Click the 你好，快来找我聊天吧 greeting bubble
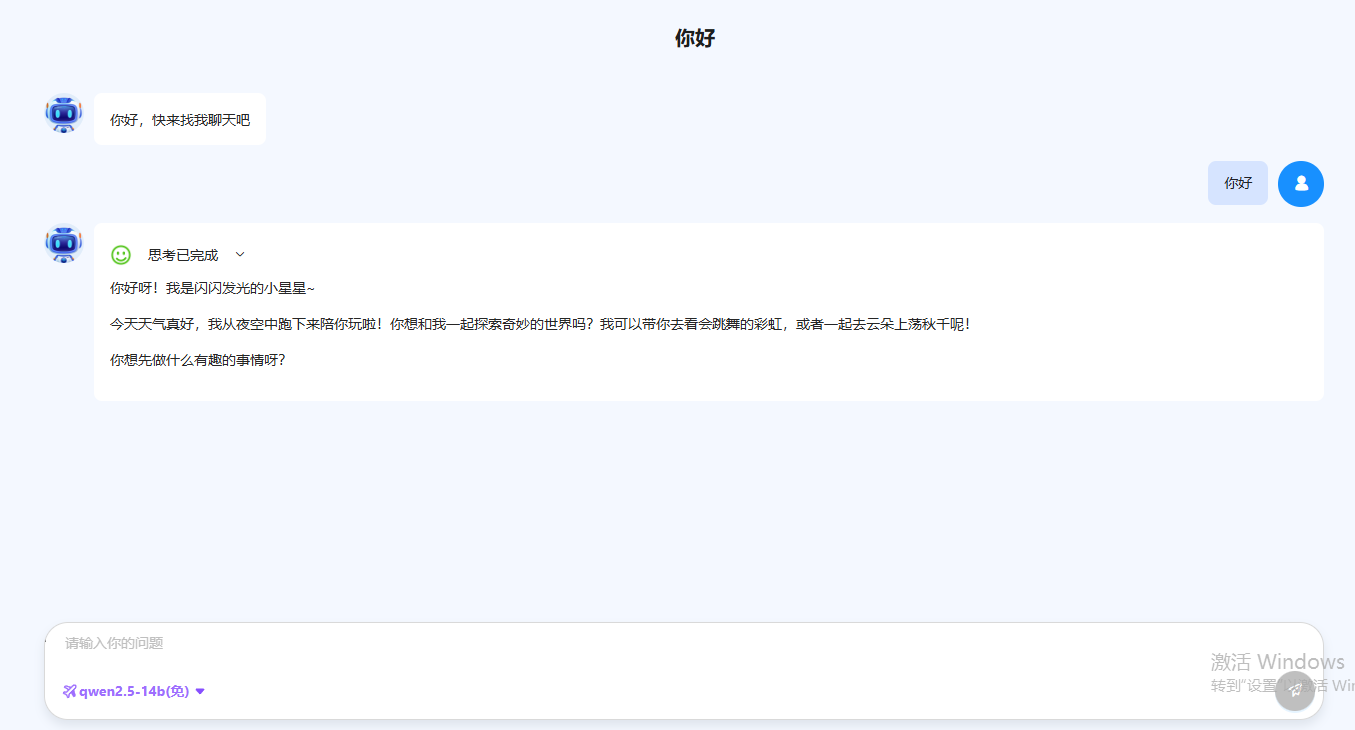The image size is (1355, 730). coord(180,120)
